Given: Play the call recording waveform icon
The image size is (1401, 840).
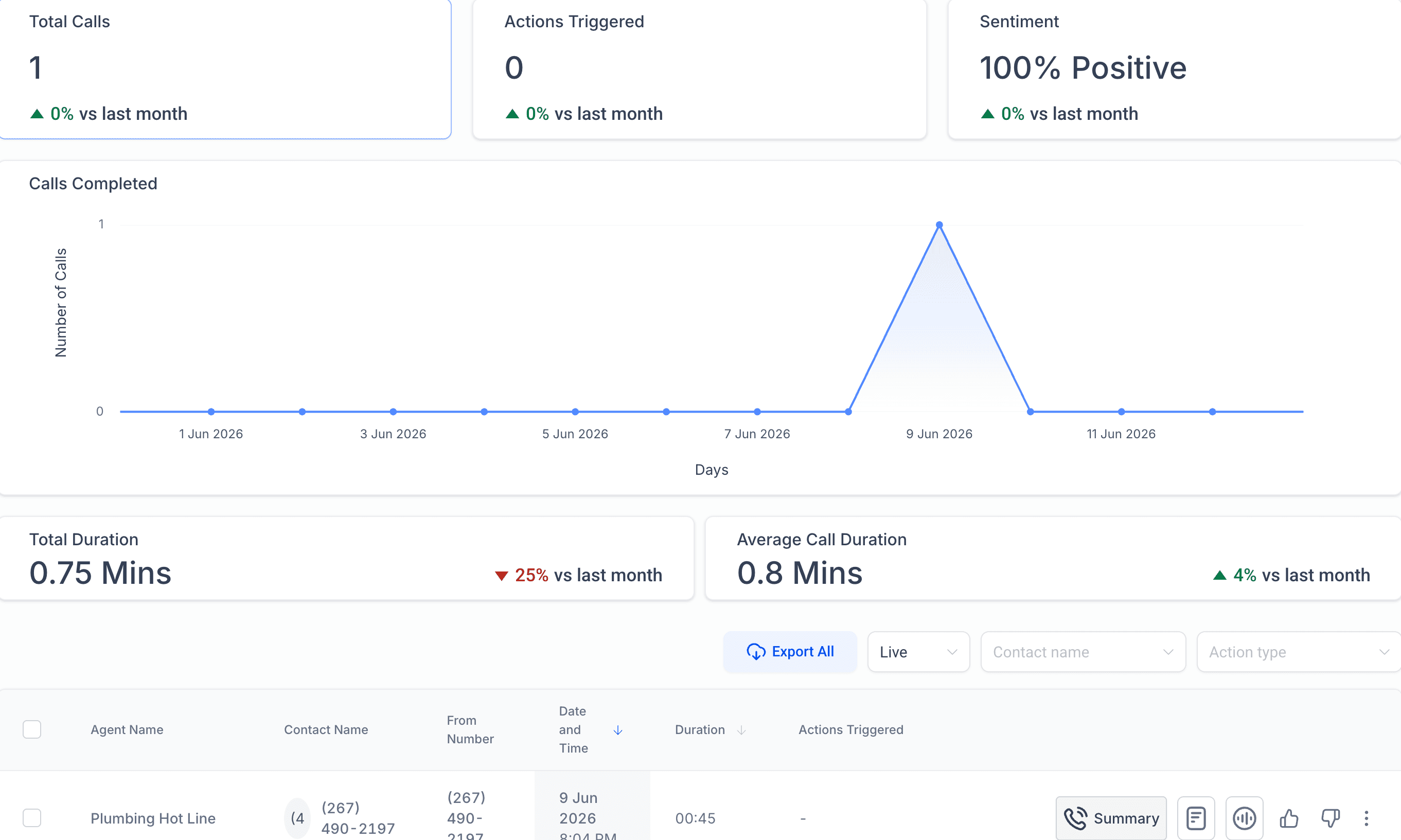Looking at the screenshot, I should click(x=1244, y=818).
